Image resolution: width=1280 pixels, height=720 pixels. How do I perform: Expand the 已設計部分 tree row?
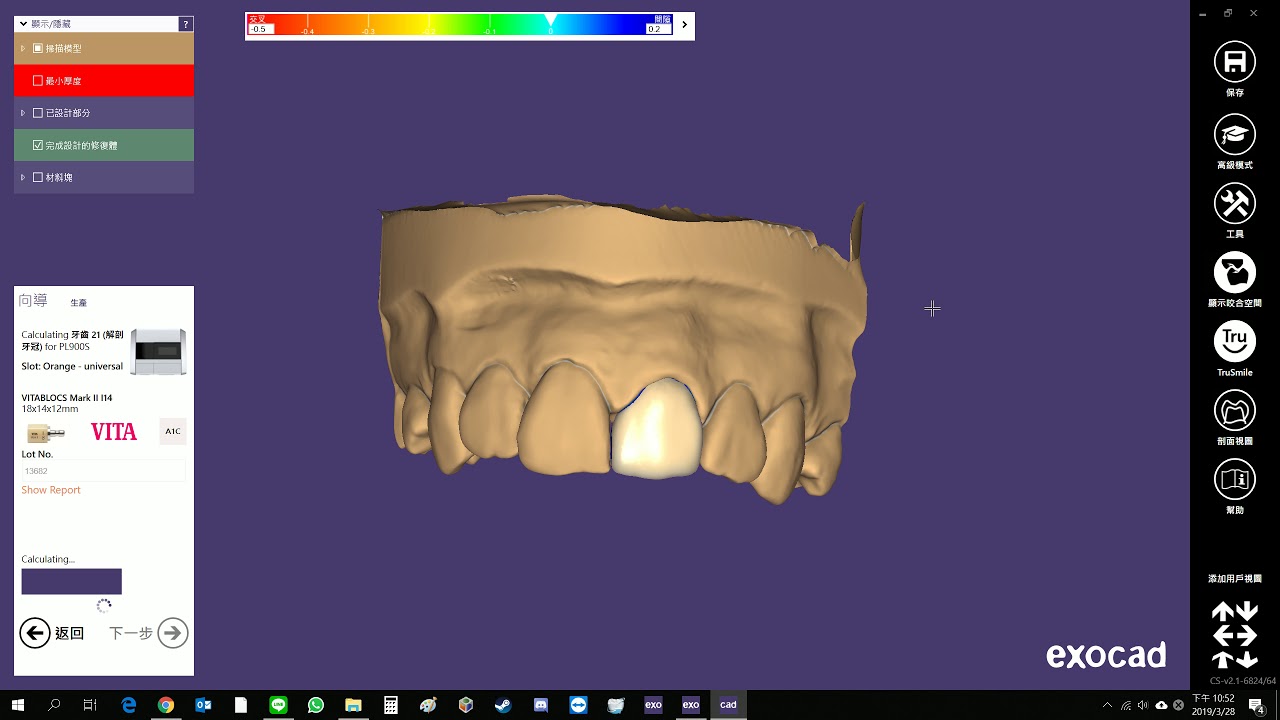coord(23,113)
